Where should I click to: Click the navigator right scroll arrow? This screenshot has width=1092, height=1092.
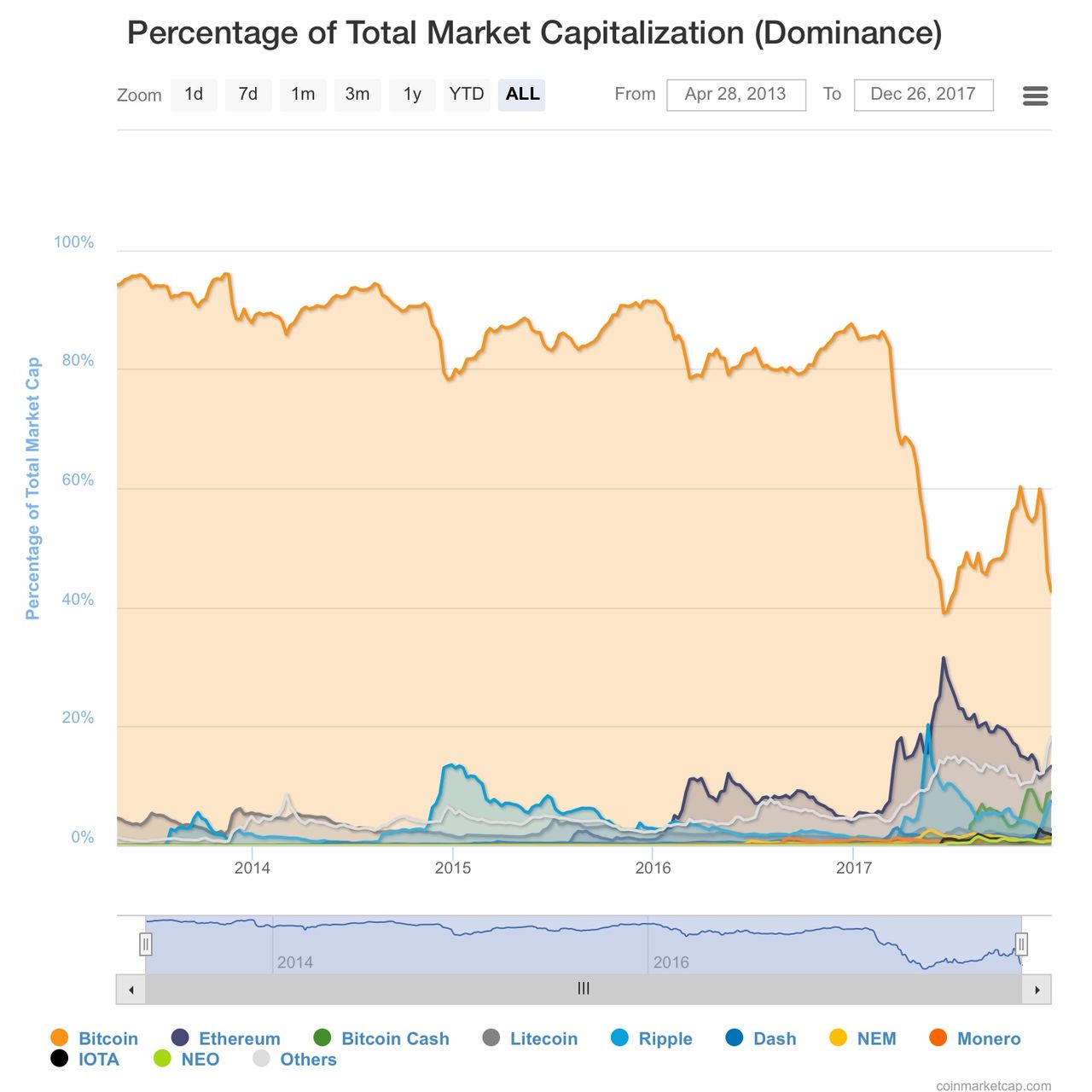point(1037,990)
